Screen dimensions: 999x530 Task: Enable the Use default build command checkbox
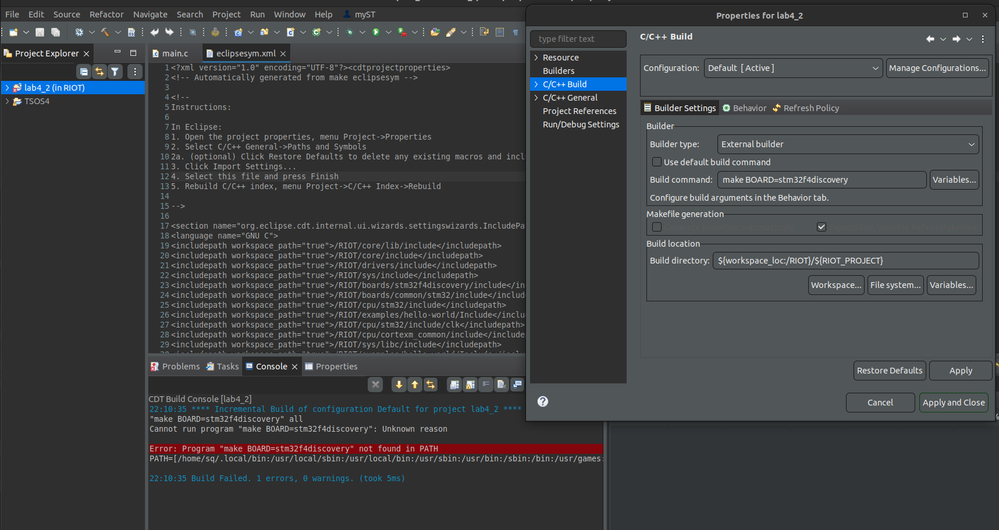tap(656, 162)
